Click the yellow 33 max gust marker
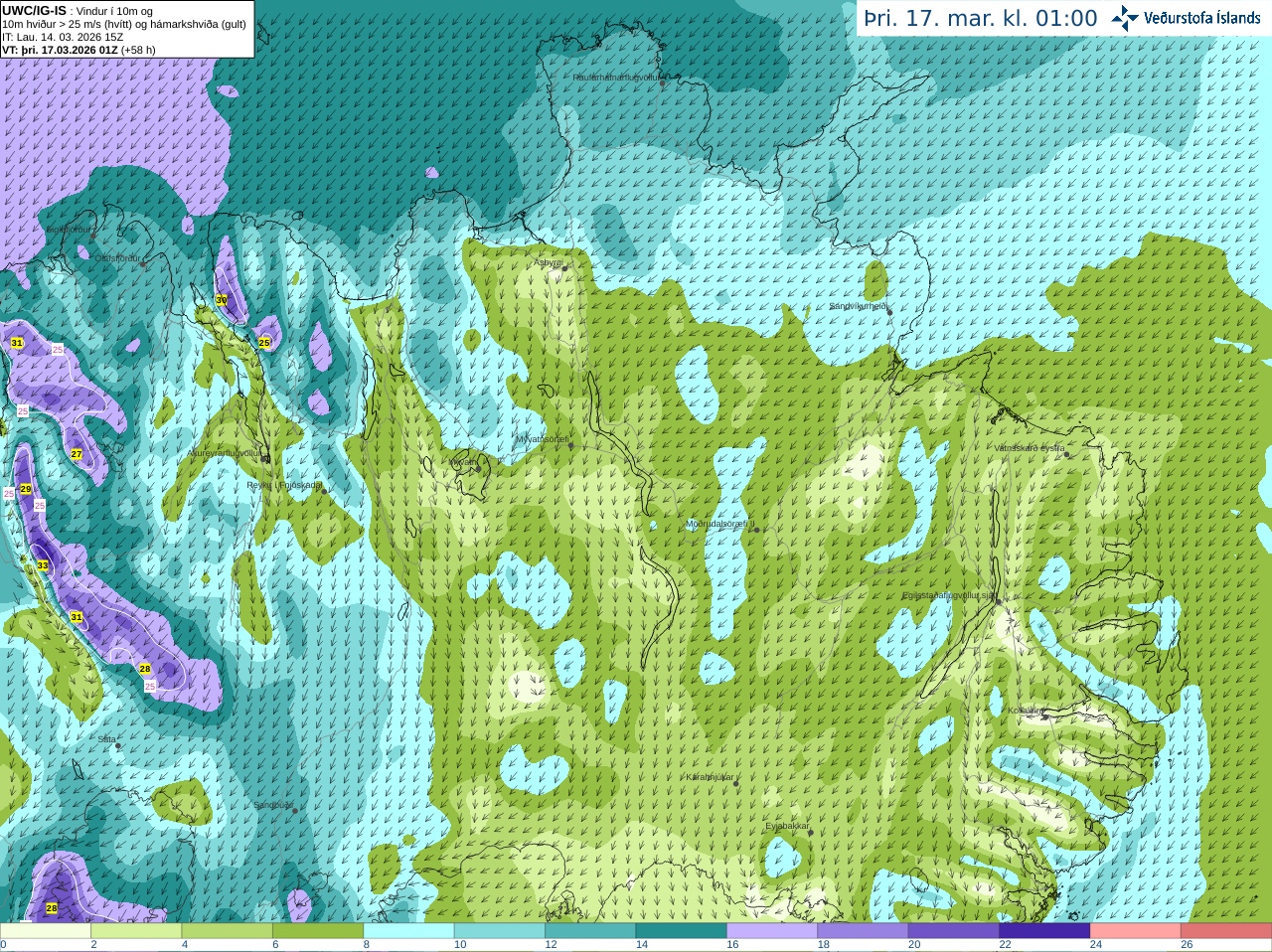This screenshot has width=1272, height=952. coord(42,565)
